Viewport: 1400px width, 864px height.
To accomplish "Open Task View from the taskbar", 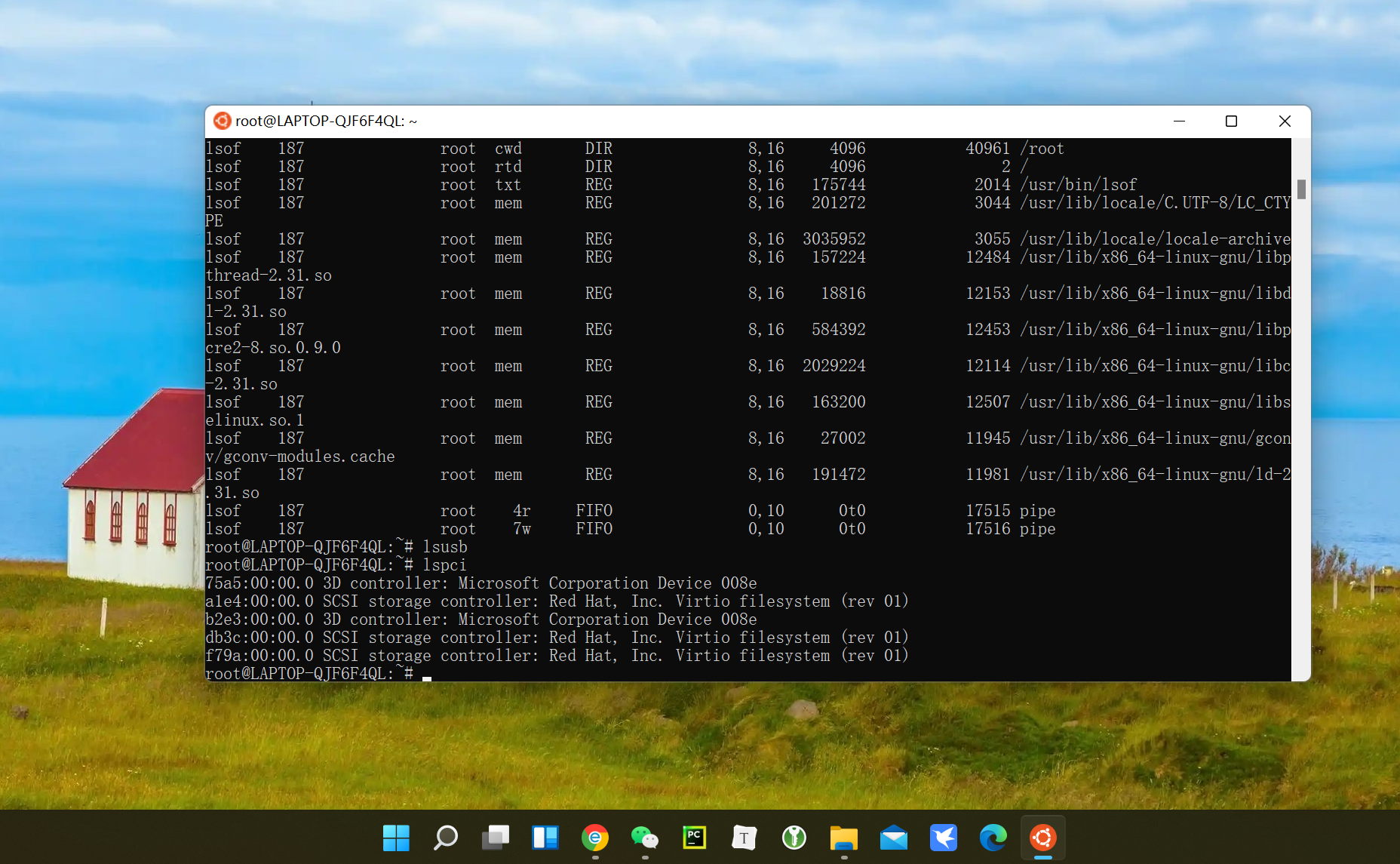I will (496, 838).
